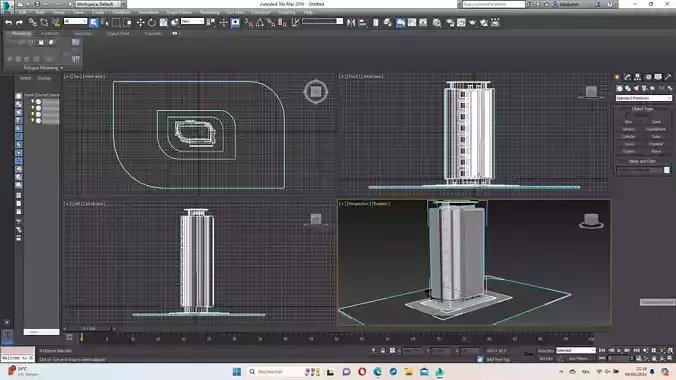Switch to the Object Paint ribbon tab
This screenshot has height=380, width=676.
pyautogui.click(x=119, y=33)
